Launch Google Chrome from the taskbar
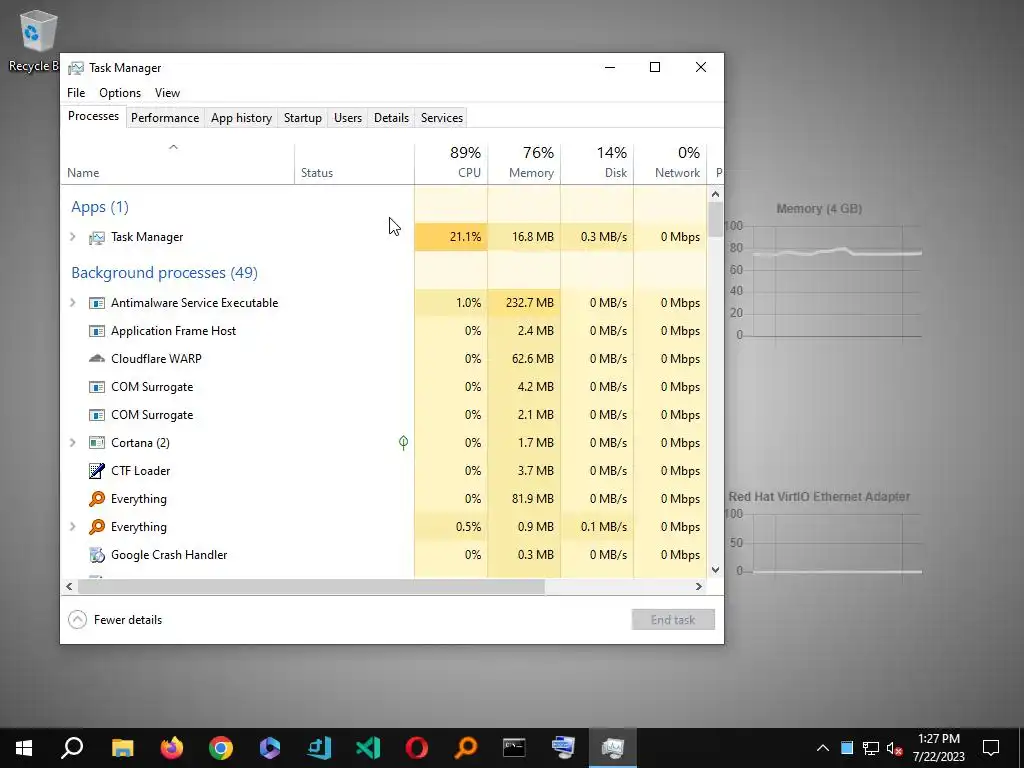1024x768 pixels. click(x=221, y=748)
